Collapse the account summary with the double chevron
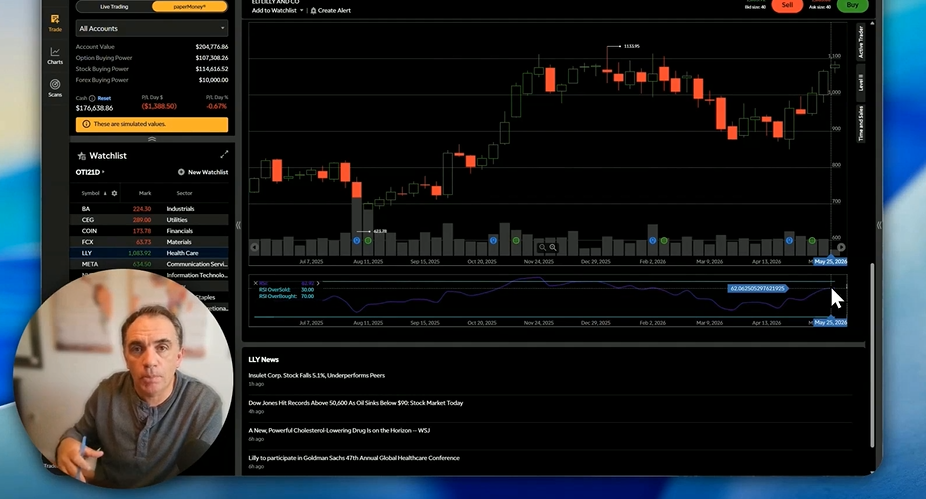 (x=152, y=139)
